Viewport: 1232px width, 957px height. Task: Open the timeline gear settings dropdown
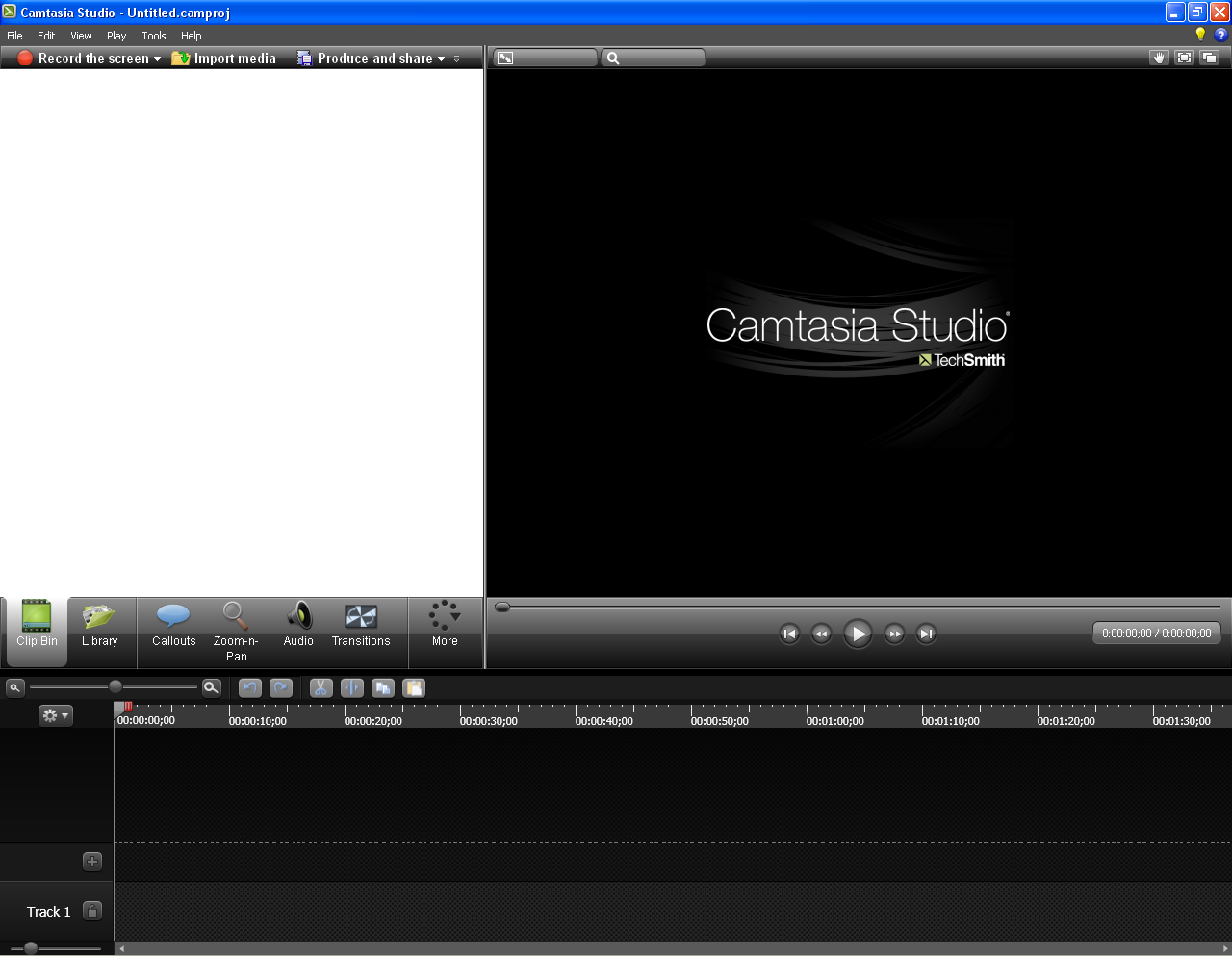[x=55, y=715]
